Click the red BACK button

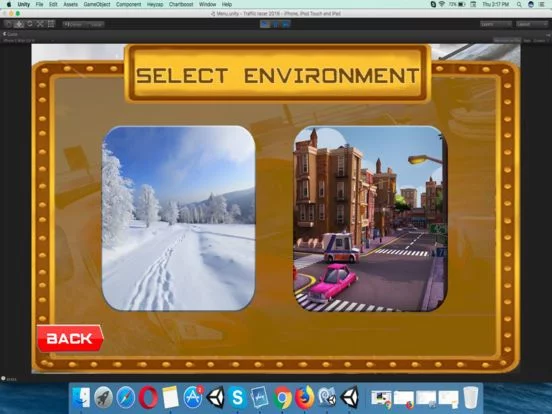point(70,338)
